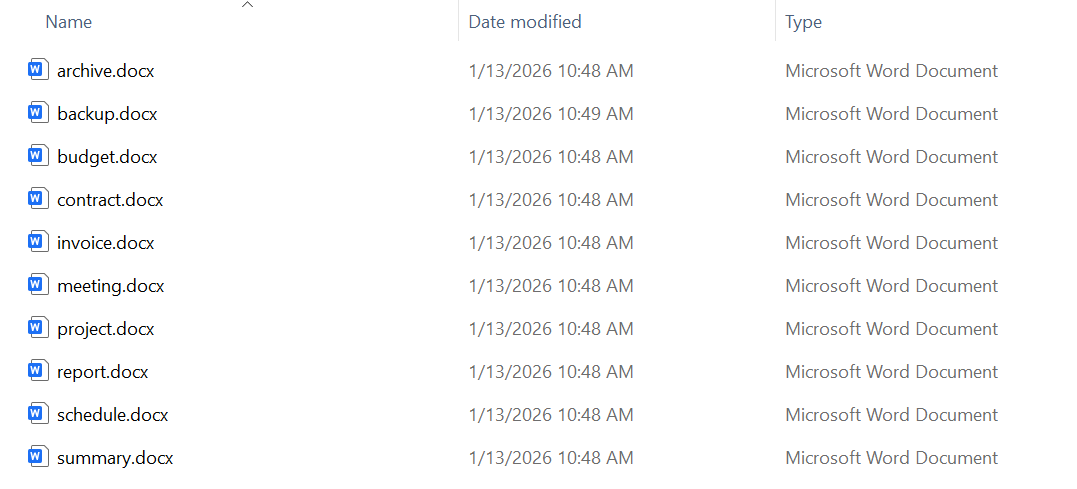Click the Type text for contract.docx
The width and height of the screenshot is (1077, 489).
point(891,200)
